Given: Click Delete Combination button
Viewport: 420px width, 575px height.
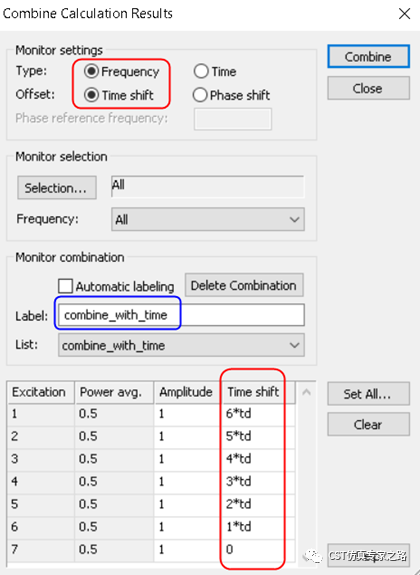Looking at the screenshot, I should (x=244, y=285).
